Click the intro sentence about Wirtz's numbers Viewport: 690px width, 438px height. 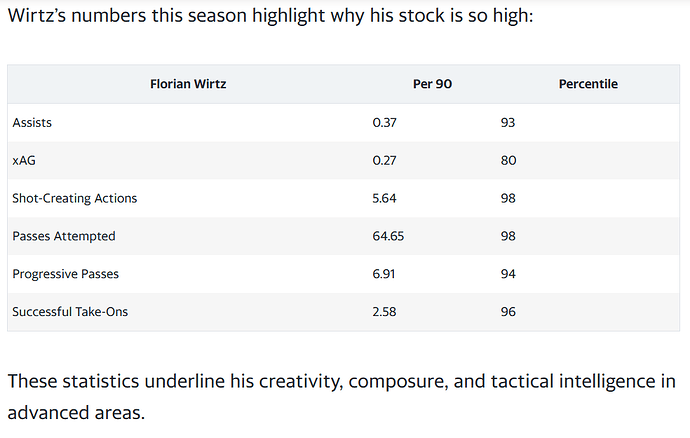pos(271,16)
